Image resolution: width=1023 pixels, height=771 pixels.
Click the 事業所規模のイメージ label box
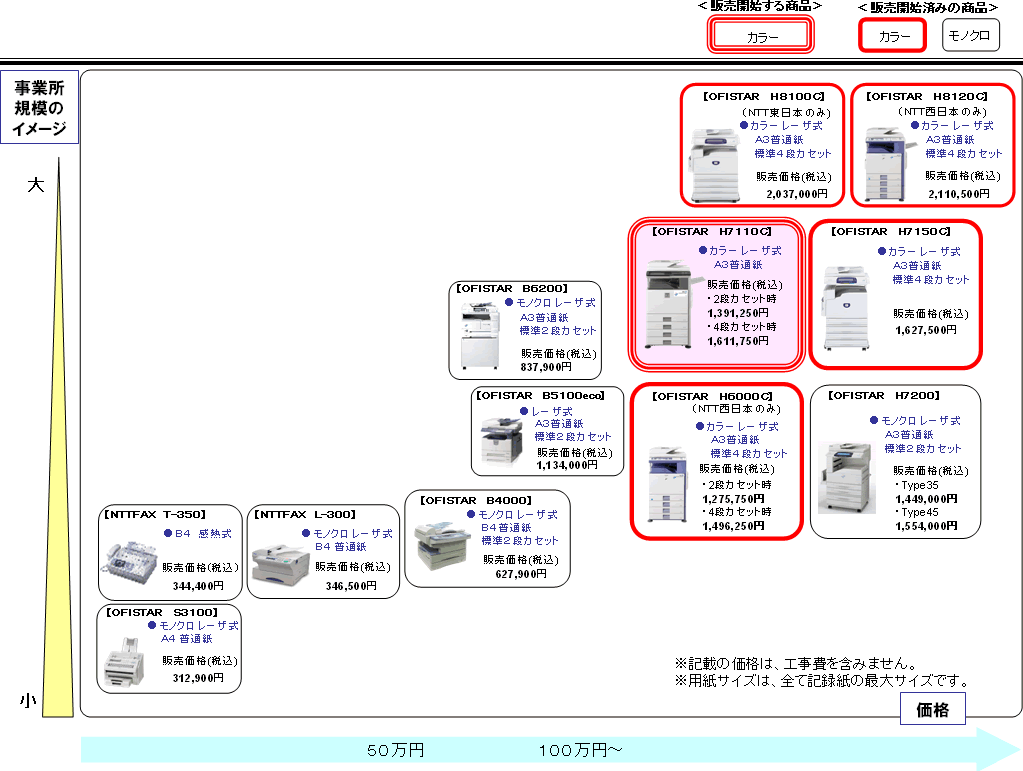click(39, 107)
